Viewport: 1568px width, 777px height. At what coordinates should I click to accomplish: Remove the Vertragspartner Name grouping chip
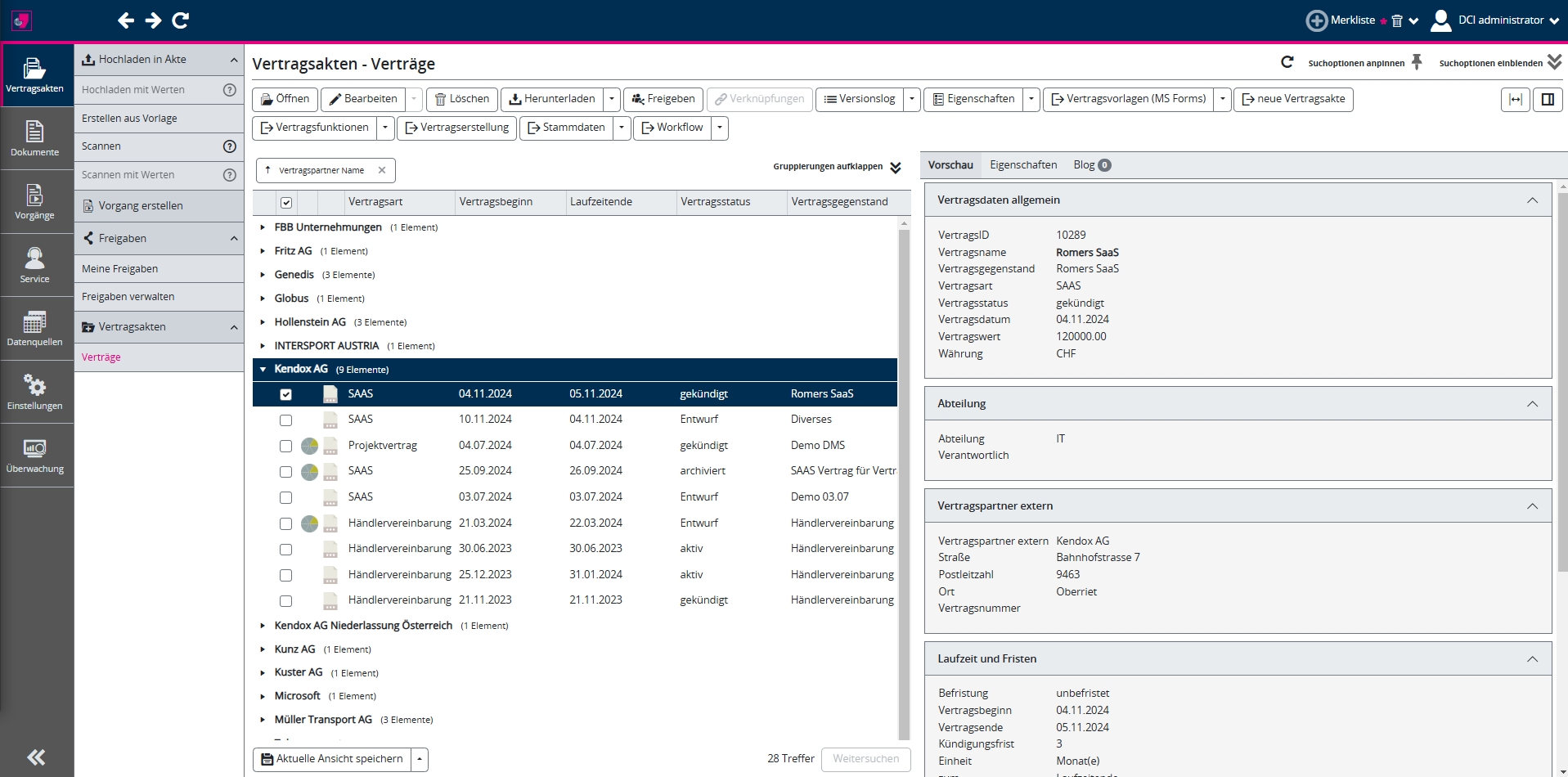pos(382,170)
